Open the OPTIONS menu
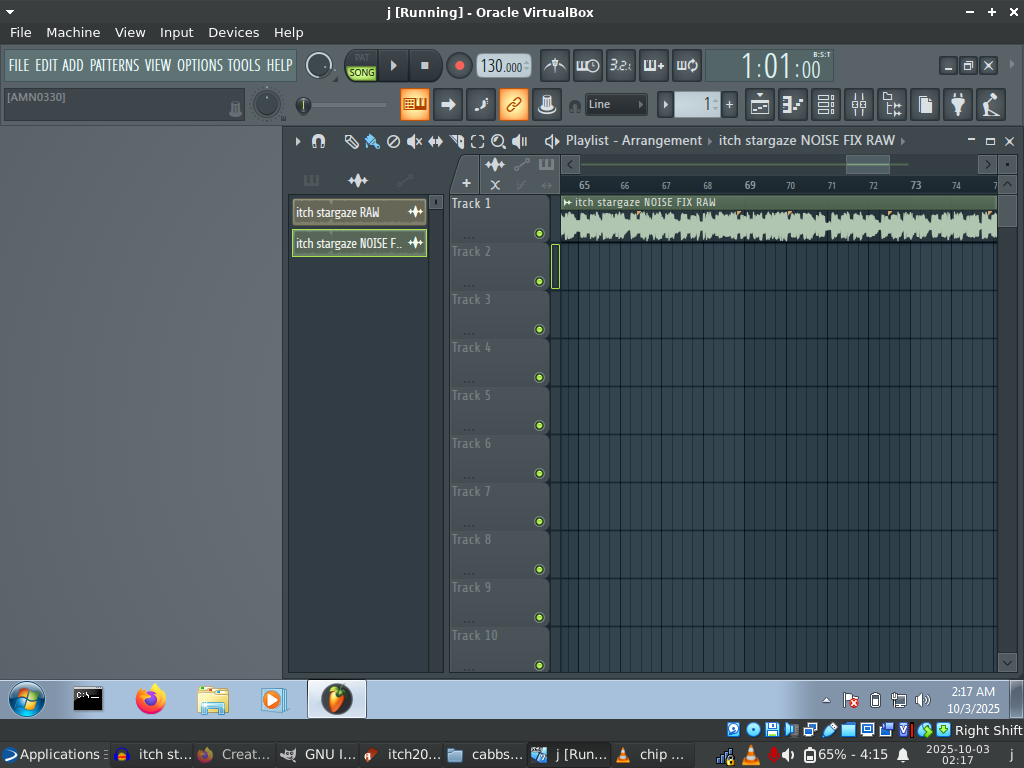1024x768 pixels. (200, 65)
